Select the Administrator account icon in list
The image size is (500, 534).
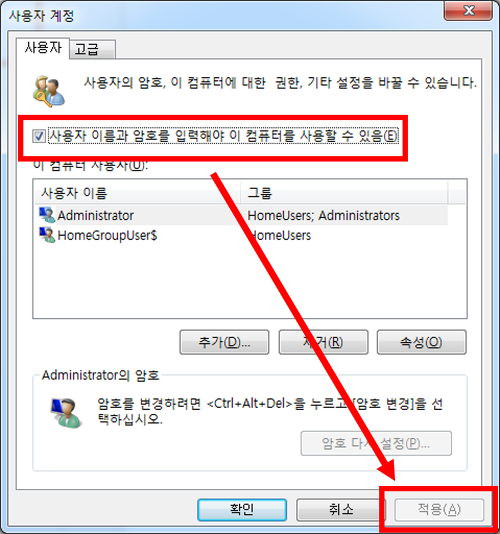click(x=47, y=215)
